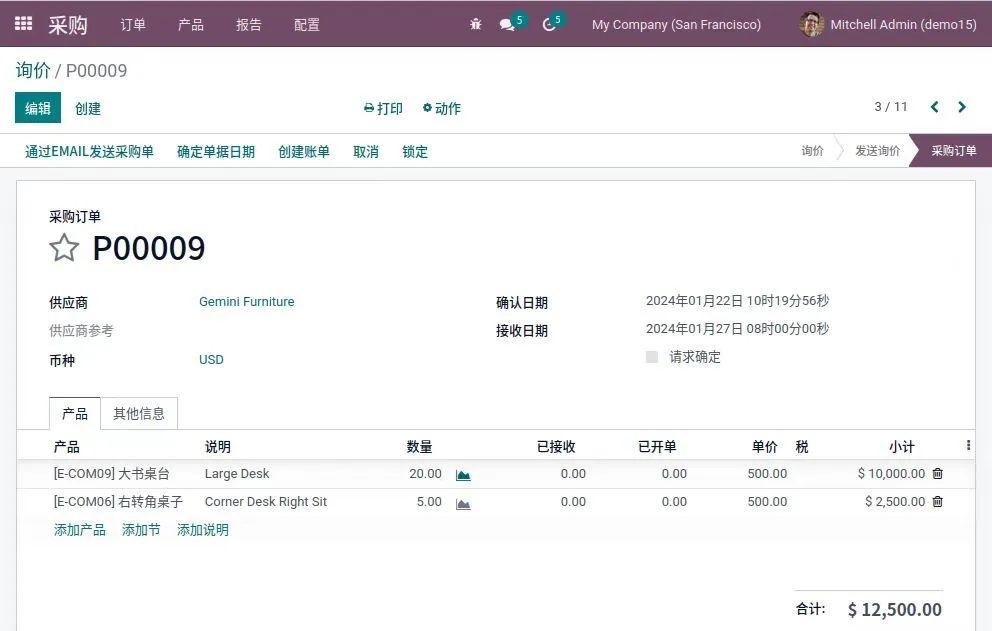Viewport: 992px width, 631px height.
Task: Open the chat messages icon
Action: pyautogui.click(x=507, y=24)
